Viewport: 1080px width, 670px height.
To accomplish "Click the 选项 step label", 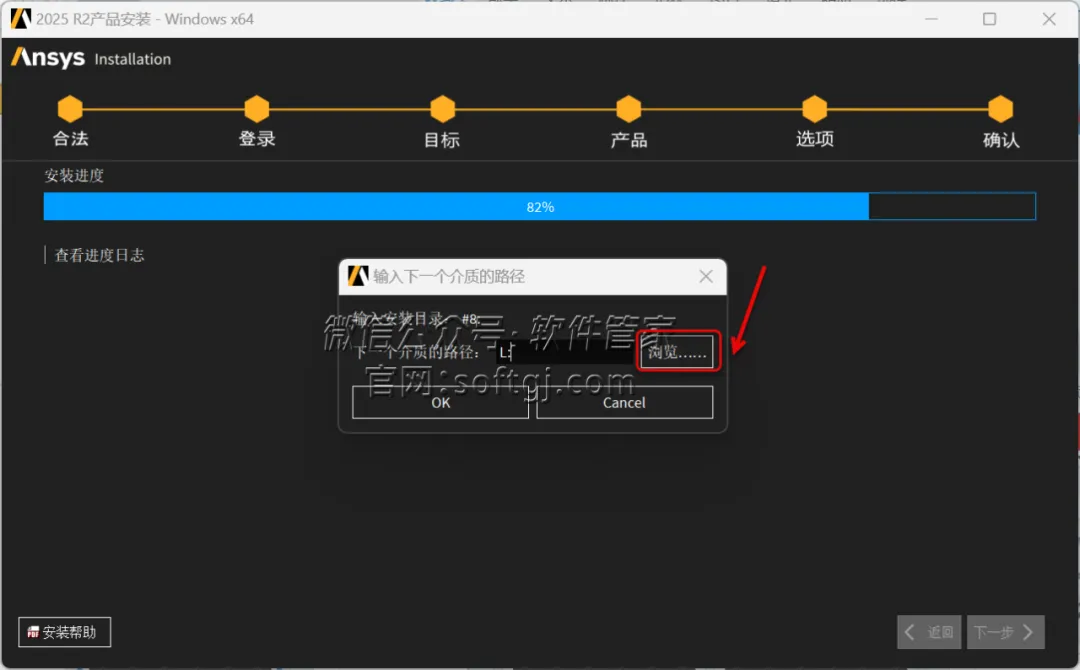I will [815, 138].
